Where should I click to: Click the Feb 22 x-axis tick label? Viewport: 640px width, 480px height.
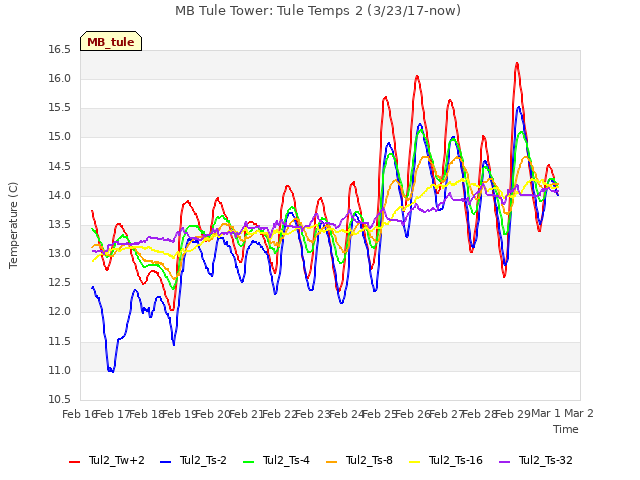point(280,414)
